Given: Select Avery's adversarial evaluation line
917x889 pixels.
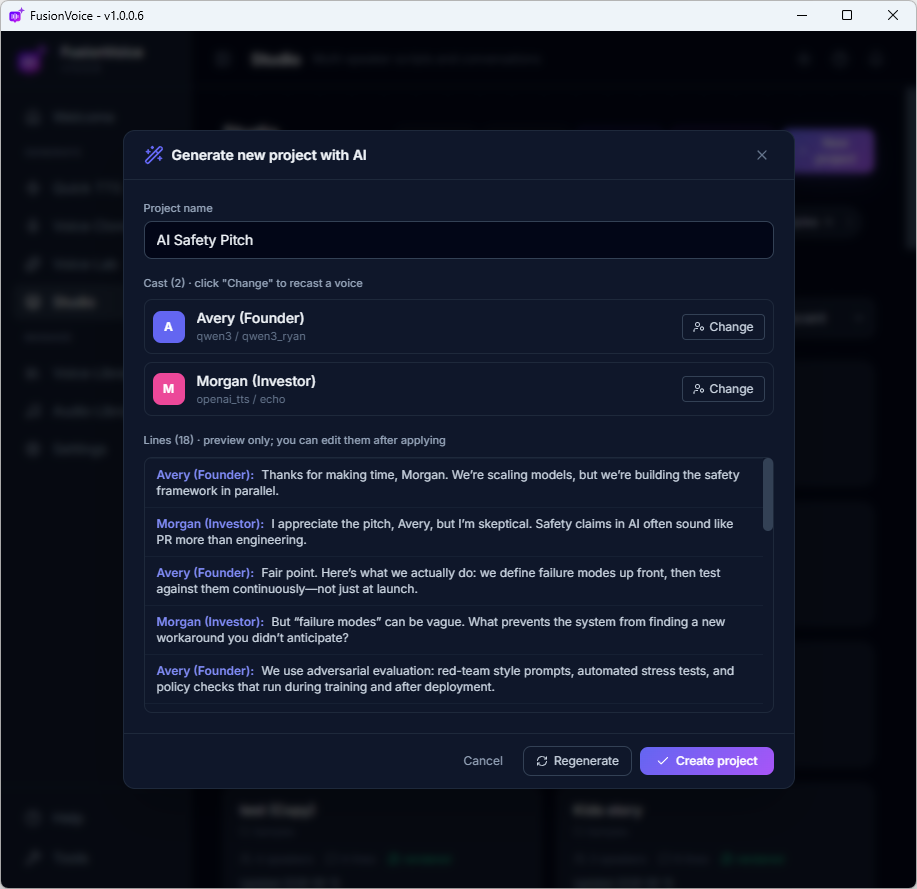Looking at the screenshot, I should [453, 679].
